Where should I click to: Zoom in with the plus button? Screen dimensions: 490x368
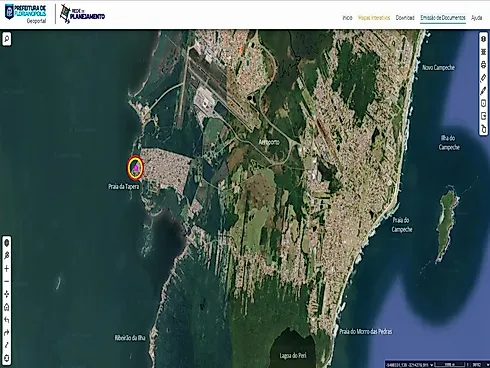coord(6,269)
